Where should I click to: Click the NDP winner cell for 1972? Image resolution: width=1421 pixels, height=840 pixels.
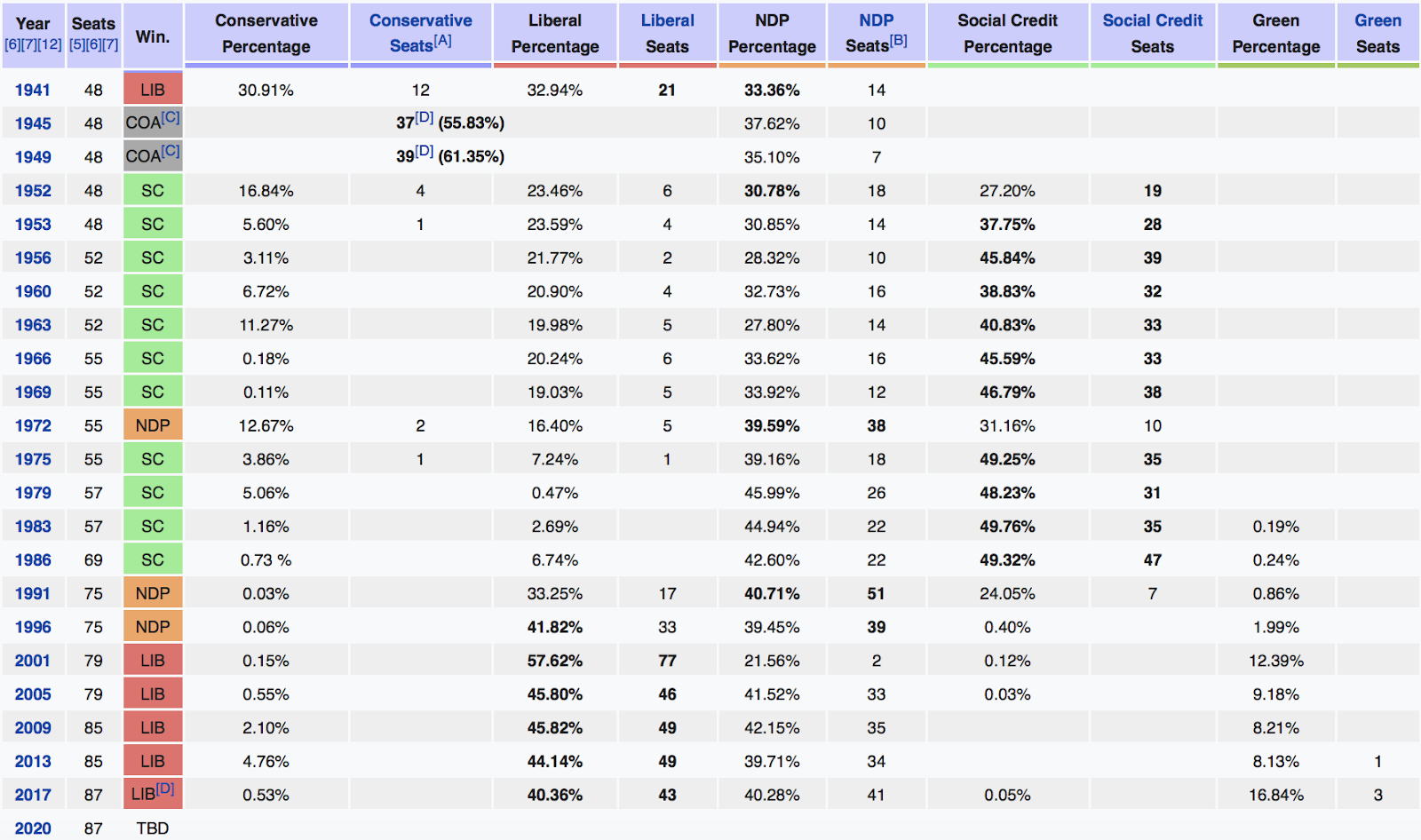(153, 426)
